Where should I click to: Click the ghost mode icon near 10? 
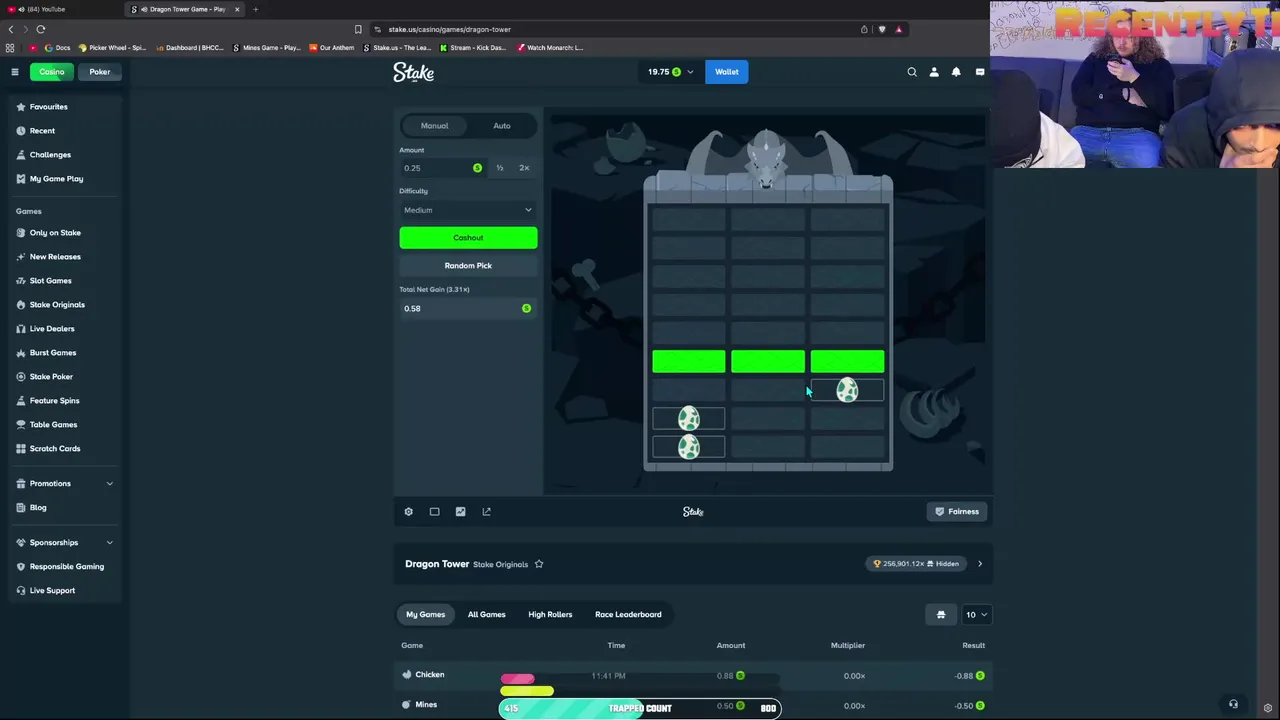pyautogui.click(x=941, y=615)
